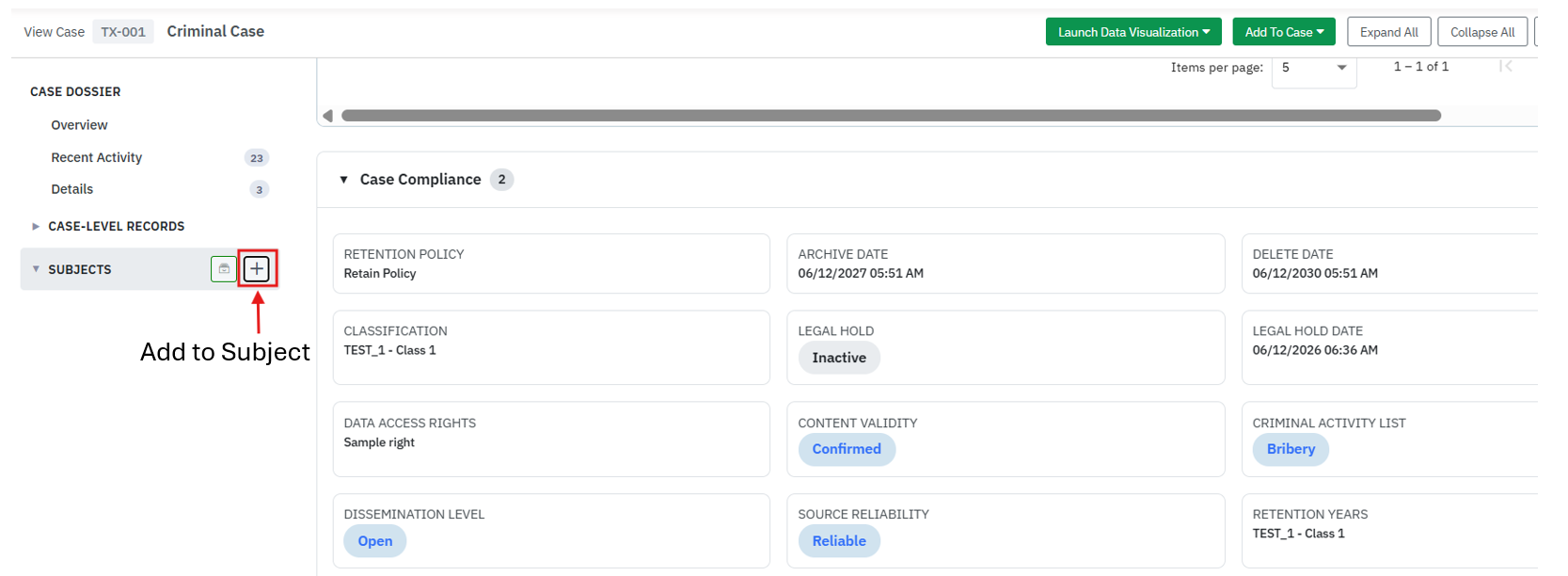Click the horizontal scrollbar bar

tap(891, 116)
